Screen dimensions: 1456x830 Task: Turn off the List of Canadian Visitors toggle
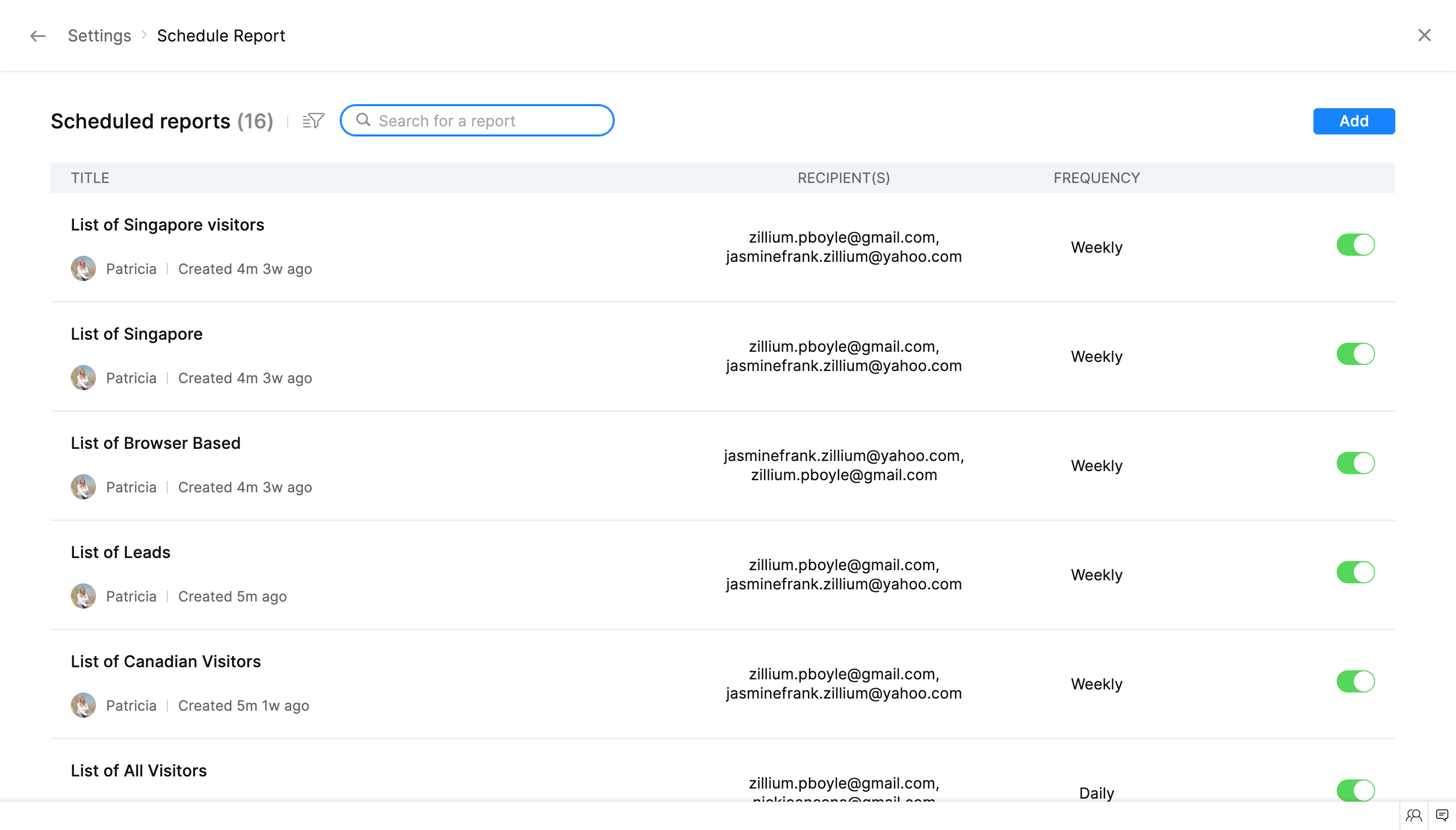(x=1355, y=682)
